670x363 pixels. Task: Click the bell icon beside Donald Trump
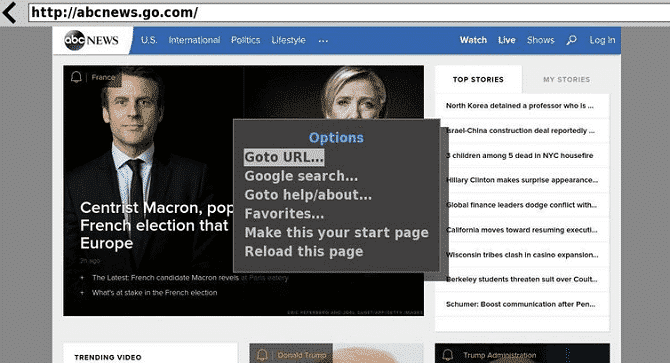[262, 355]
